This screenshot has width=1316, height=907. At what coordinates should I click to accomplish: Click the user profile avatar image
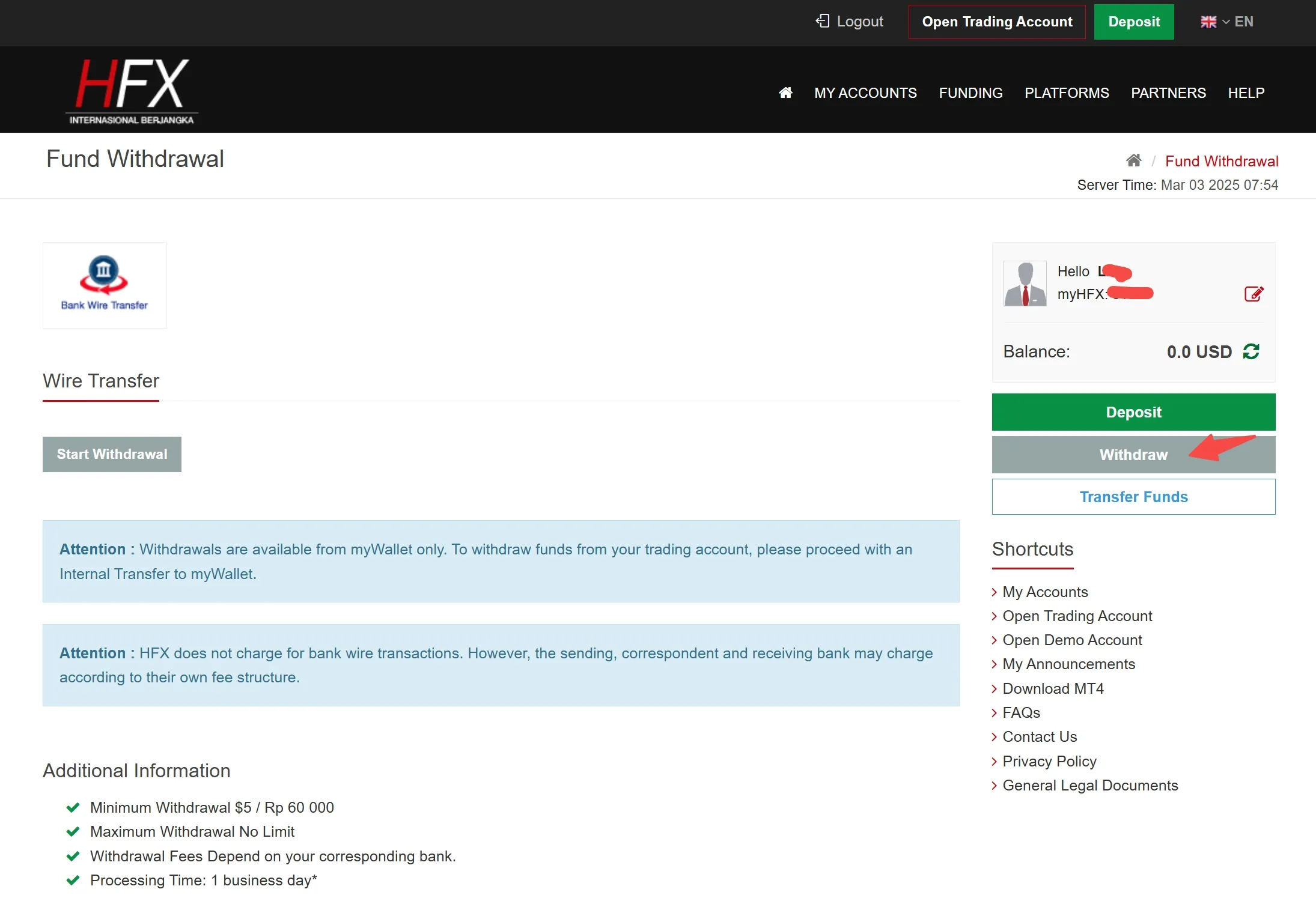[1025, 284]
